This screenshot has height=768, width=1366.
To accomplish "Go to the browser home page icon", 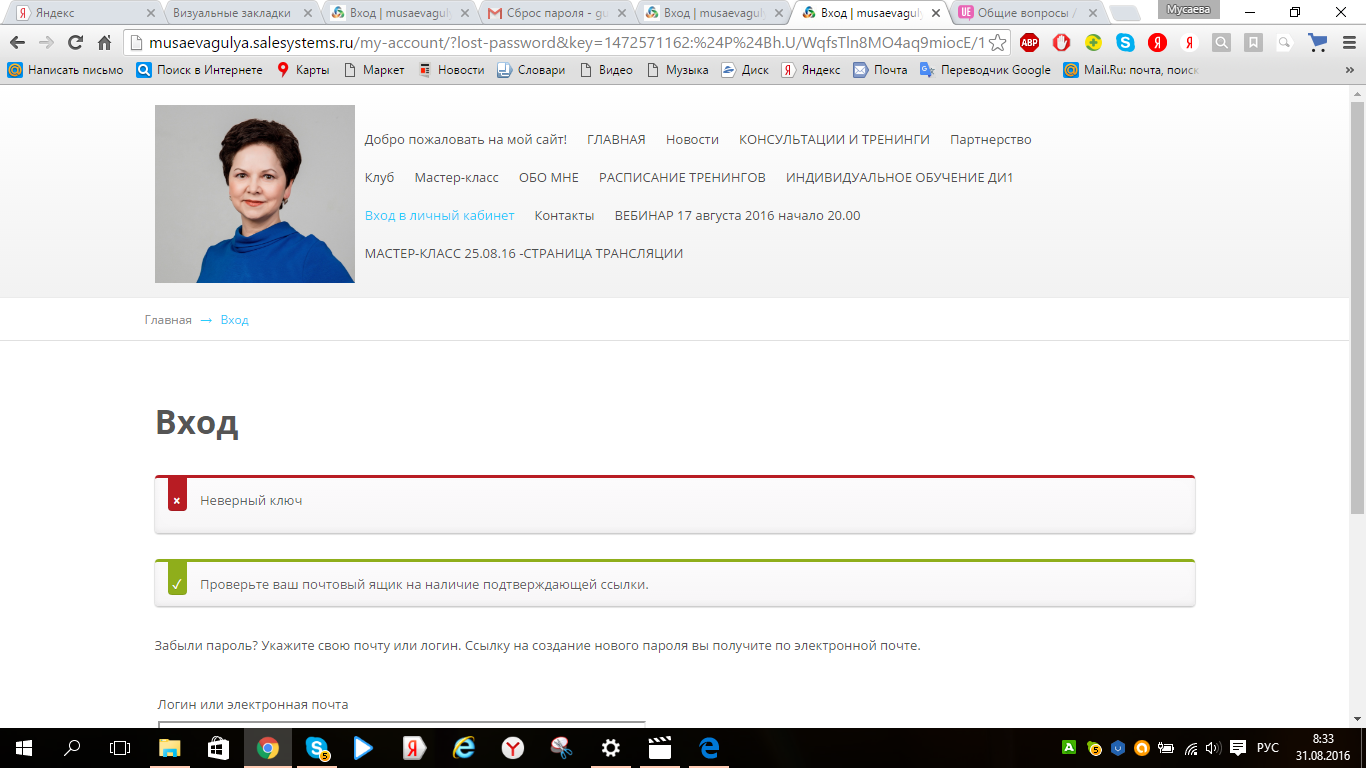I will click(x=104, y=43).
